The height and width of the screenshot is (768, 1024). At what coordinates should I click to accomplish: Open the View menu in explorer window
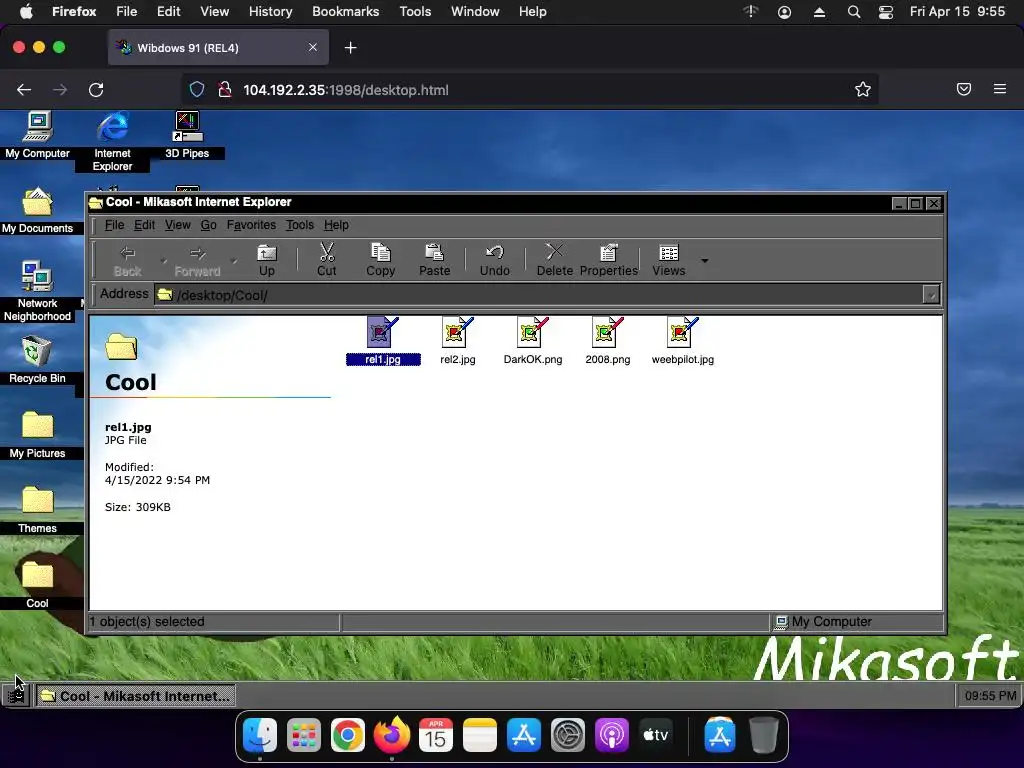[x=178, y=225]
